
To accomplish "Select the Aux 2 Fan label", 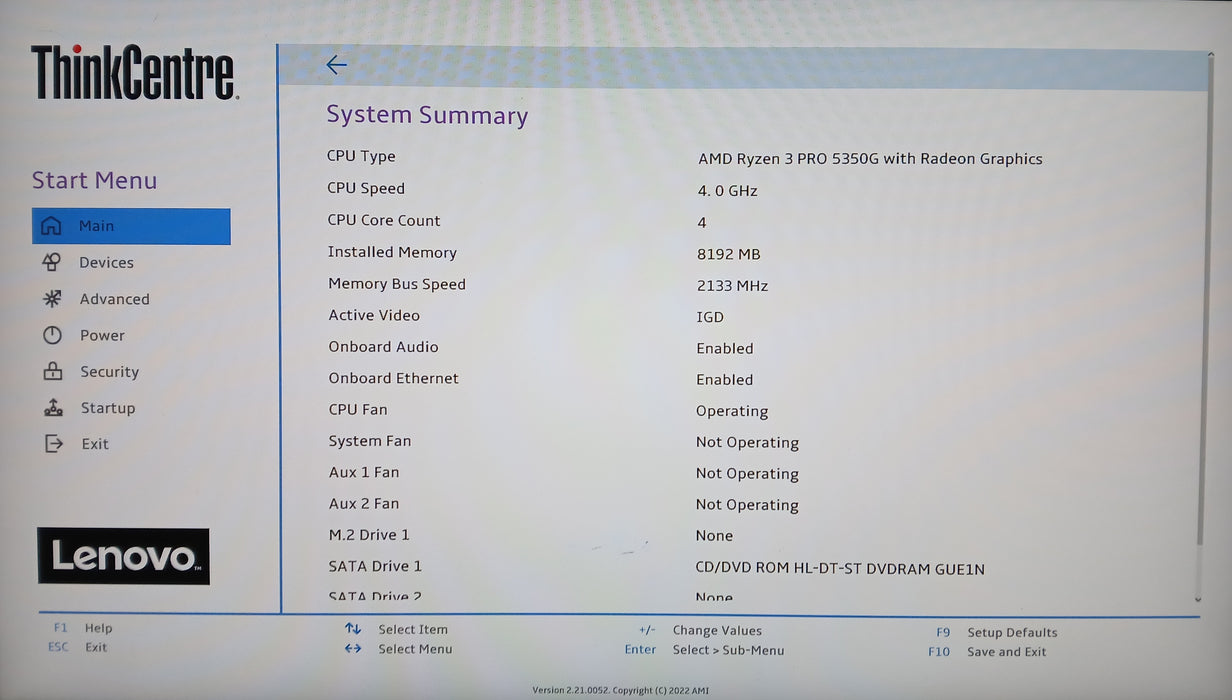I will point(364,503).
